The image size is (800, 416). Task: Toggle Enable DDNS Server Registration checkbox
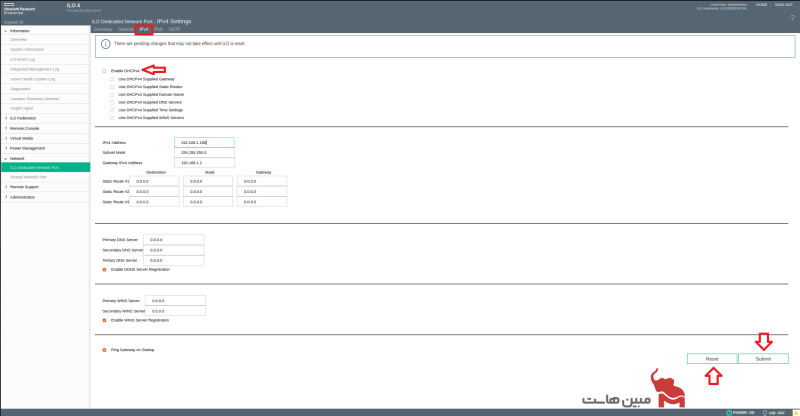click(x=105, y=270)
